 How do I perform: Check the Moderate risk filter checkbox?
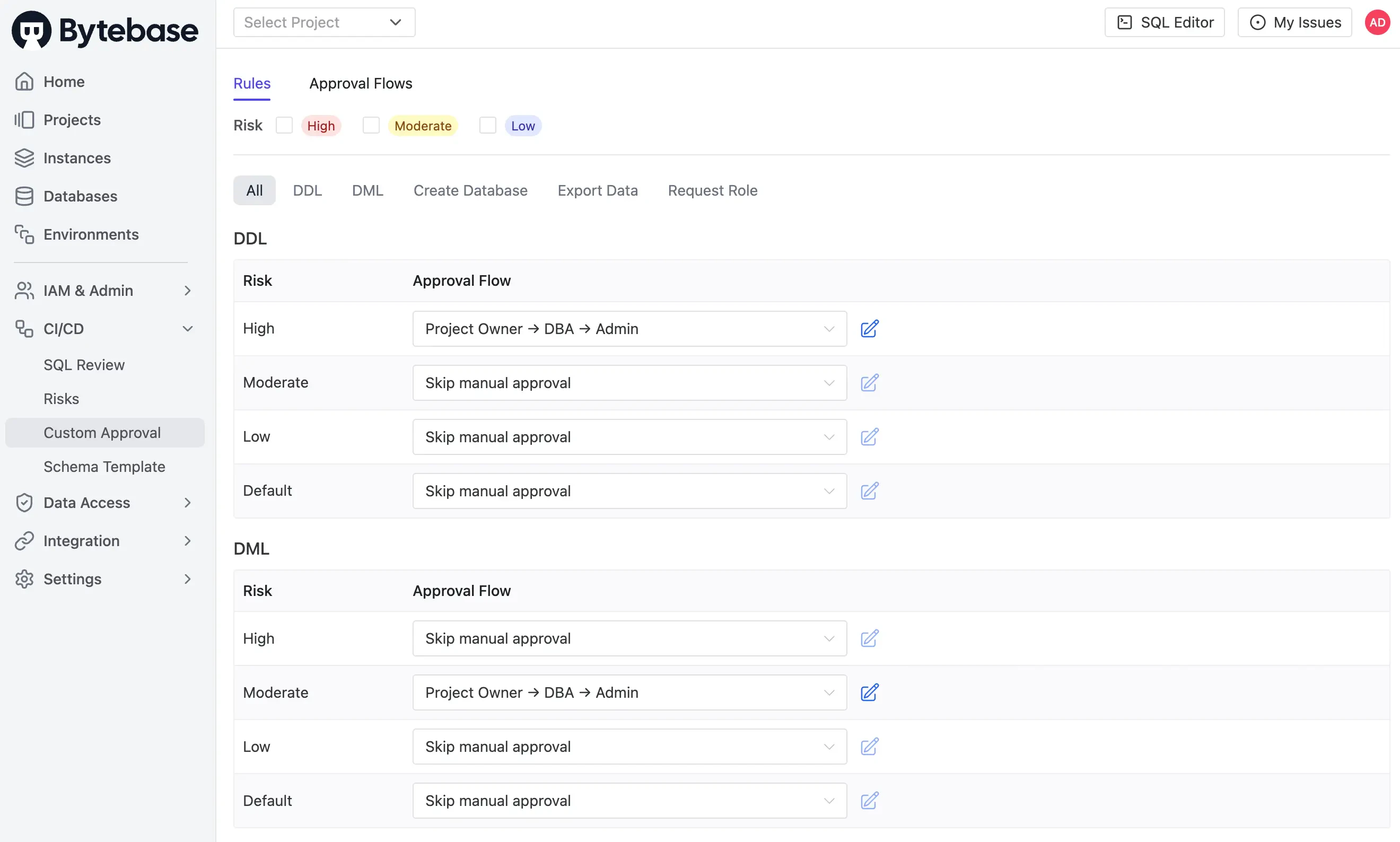[x=371, y=125]
